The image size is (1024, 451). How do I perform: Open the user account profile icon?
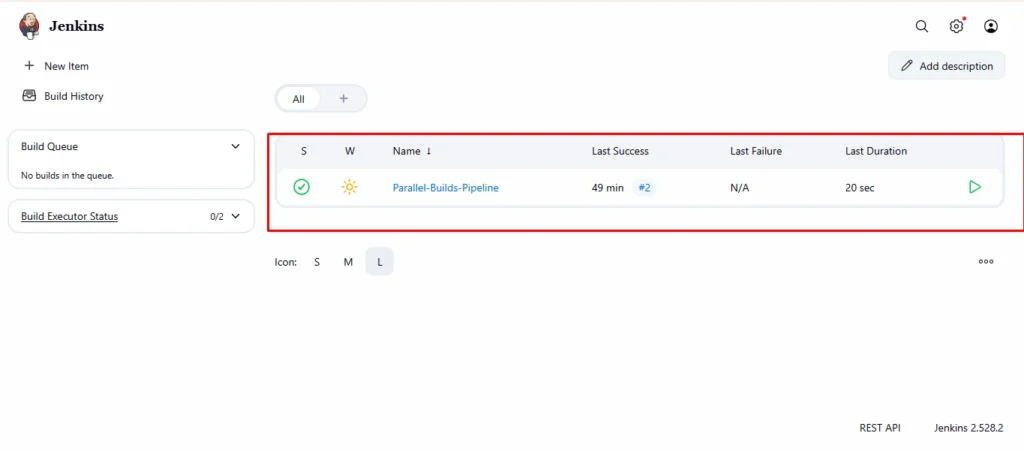[991, 27]
